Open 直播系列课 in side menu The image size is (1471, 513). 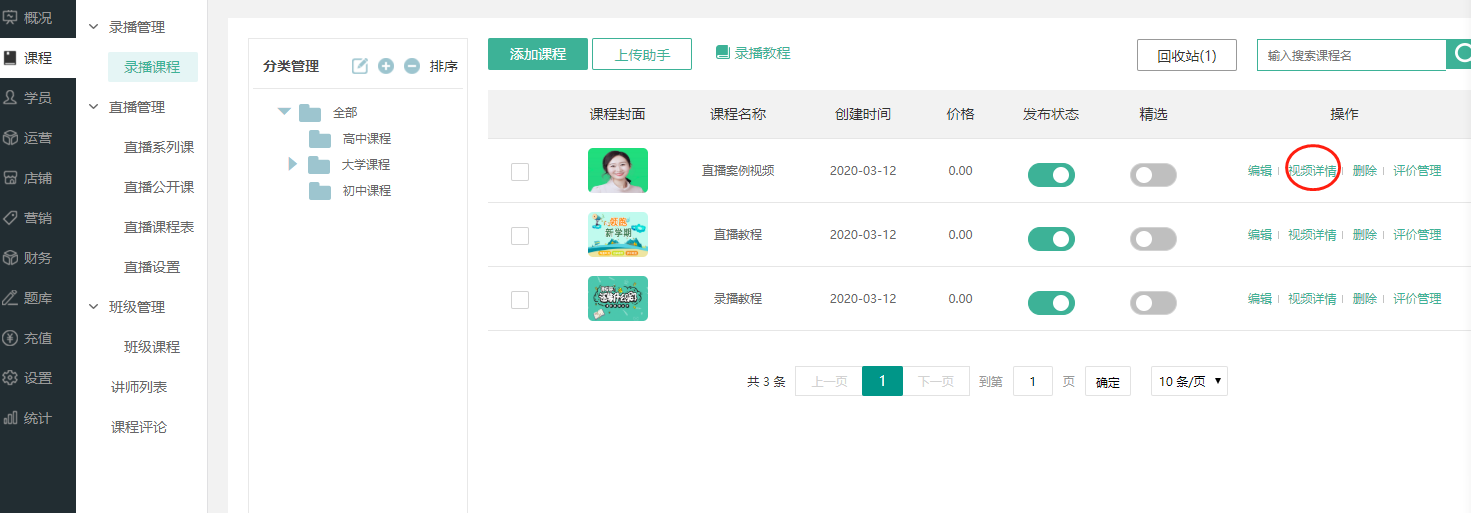pos(159,147)
